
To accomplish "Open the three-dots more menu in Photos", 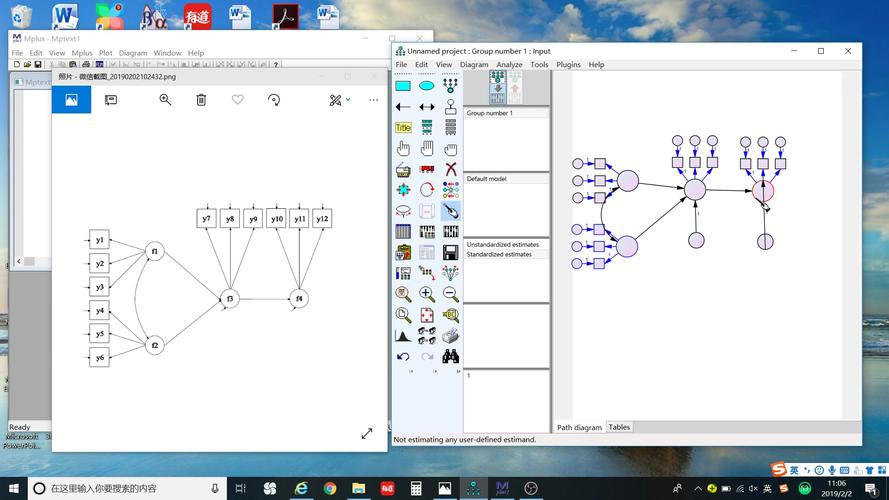I will coord(373,100).
